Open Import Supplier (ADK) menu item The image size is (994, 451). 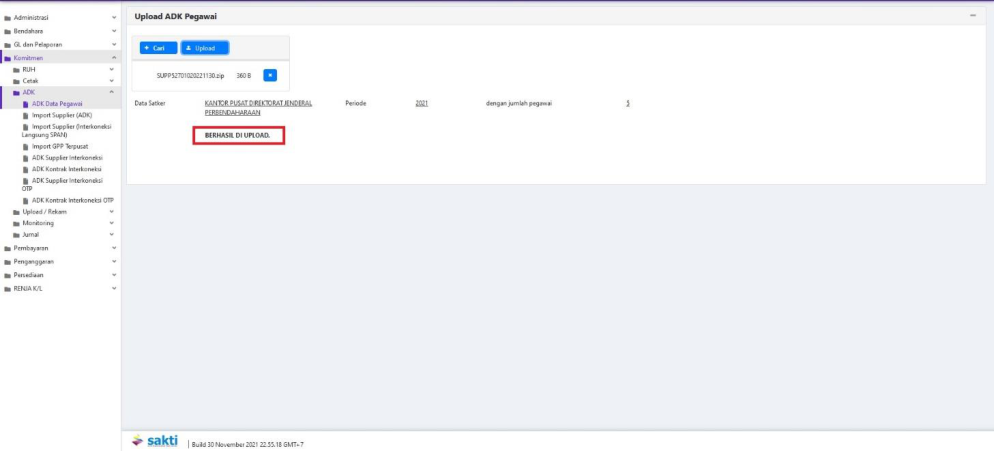pyautogui.click(x=62, y=115)
